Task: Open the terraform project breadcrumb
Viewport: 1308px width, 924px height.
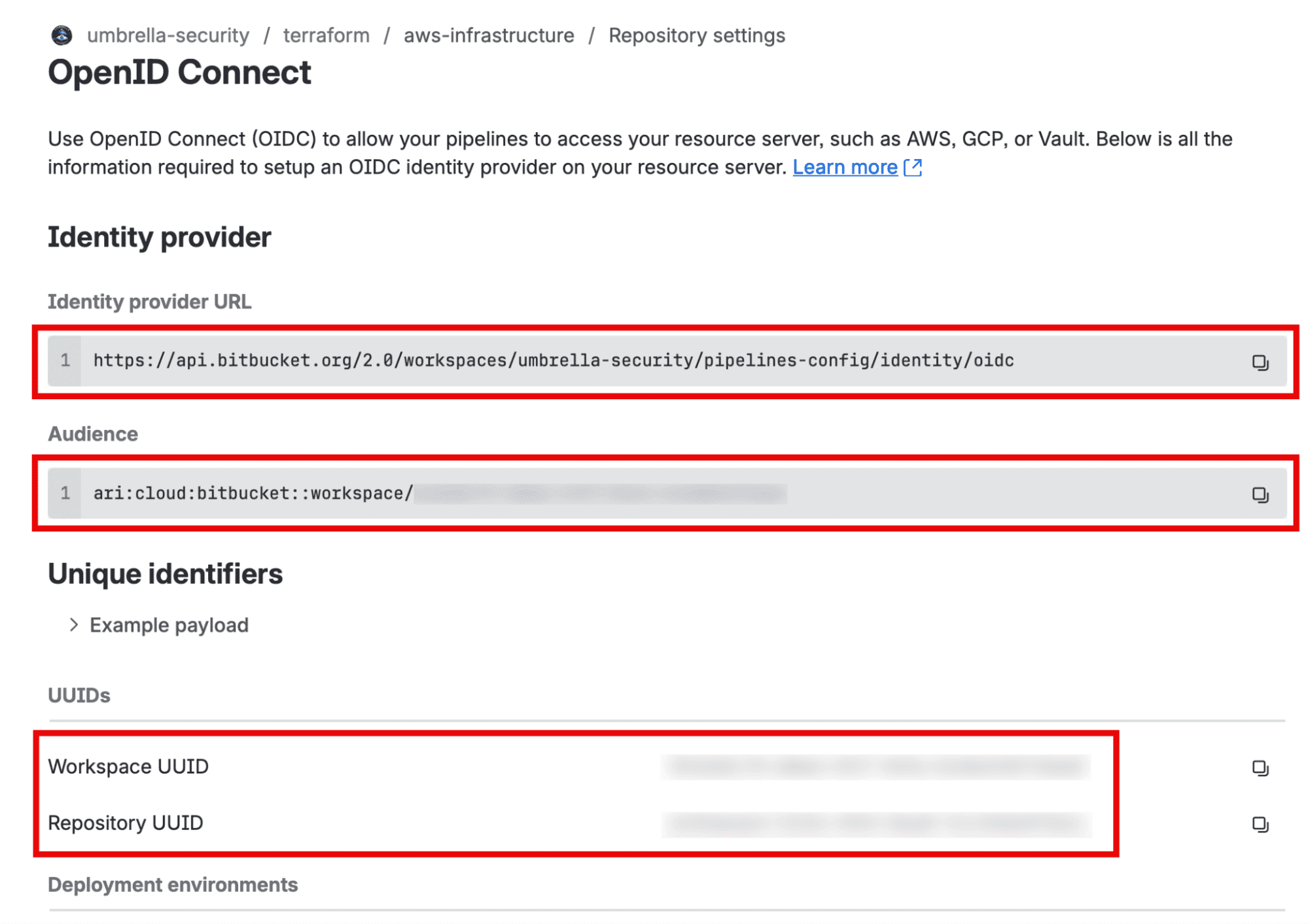Action: (x=326, y=35)
